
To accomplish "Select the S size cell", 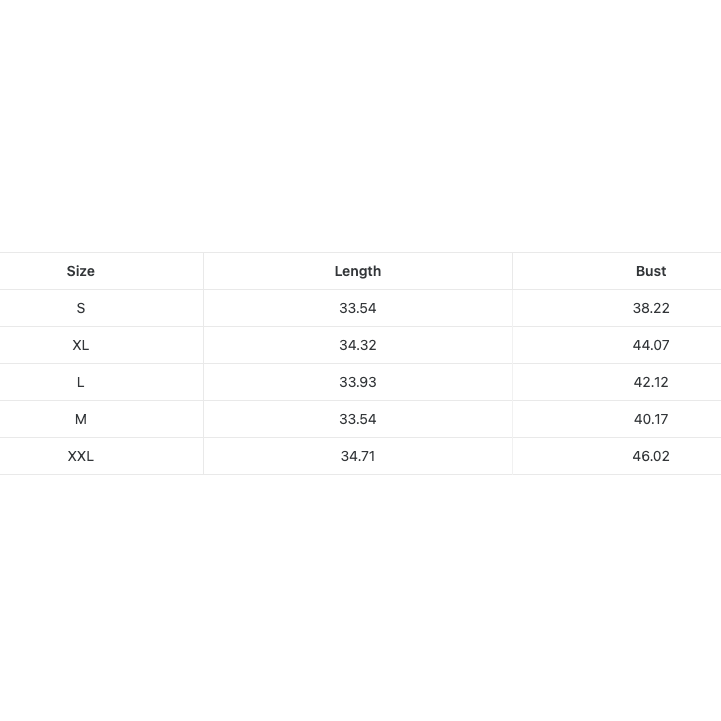I will coord(80,308).
